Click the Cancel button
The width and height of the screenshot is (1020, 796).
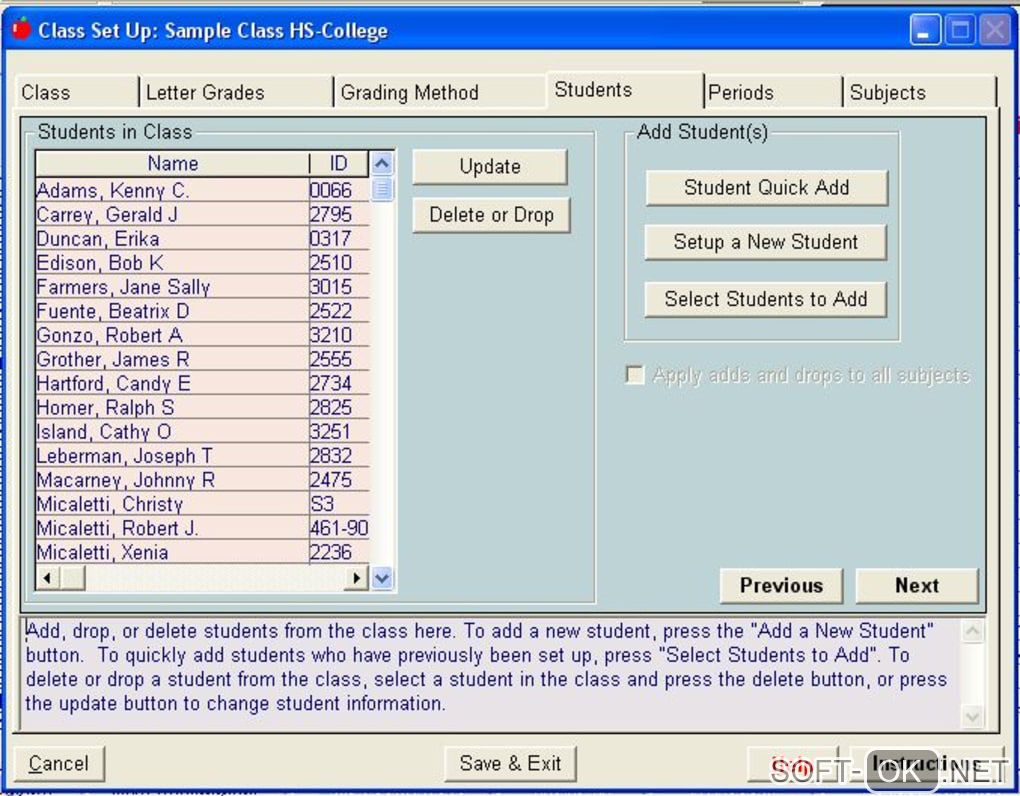[59, 763]
